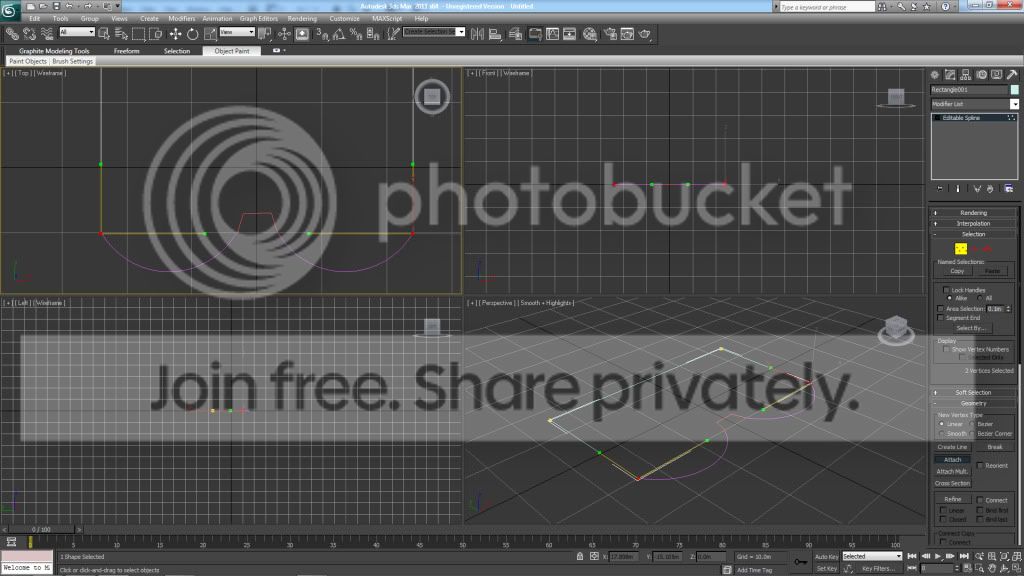Select the Smooth new vertex type radio
This screenshot has height=576, width=1024.
tap(942, 434)
